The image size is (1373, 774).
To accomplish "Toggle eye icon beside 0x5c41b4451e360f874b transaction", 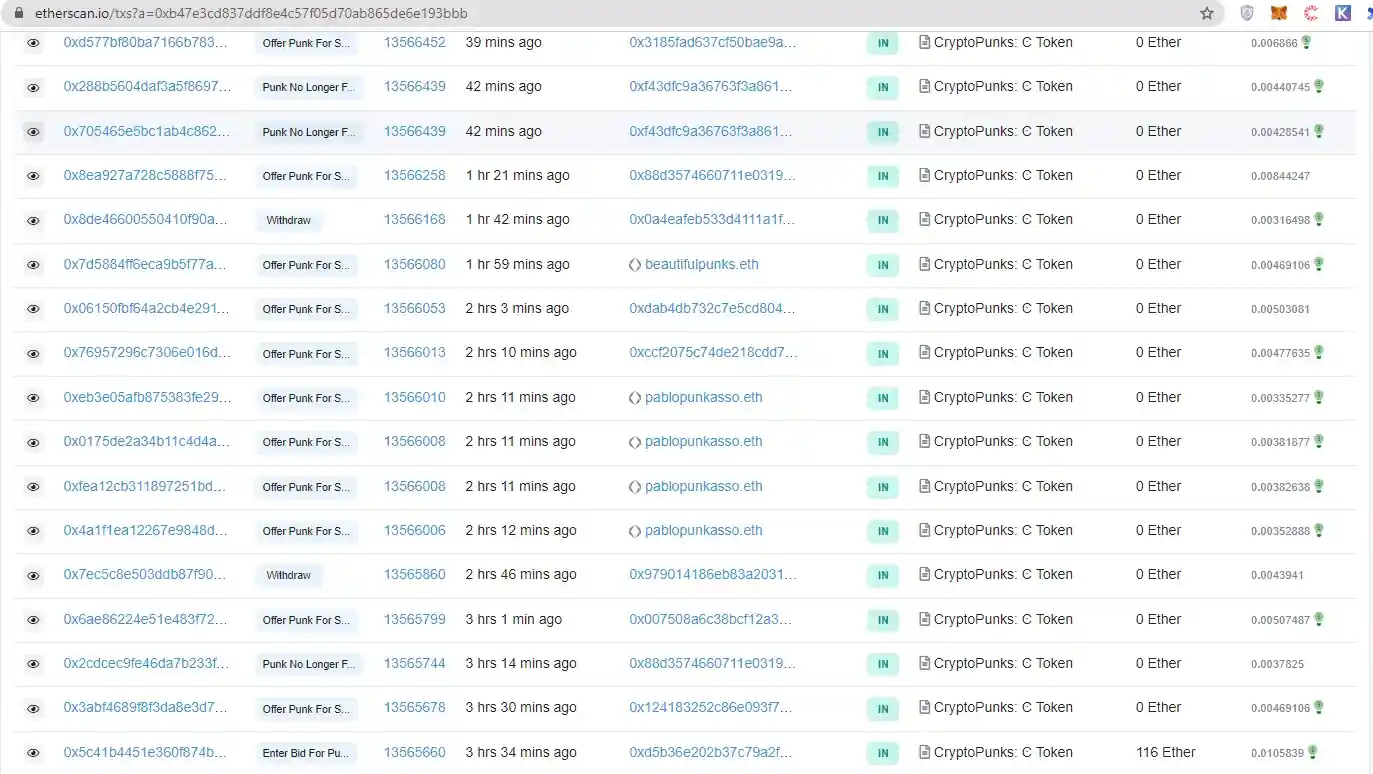I will tap(33, 753).
